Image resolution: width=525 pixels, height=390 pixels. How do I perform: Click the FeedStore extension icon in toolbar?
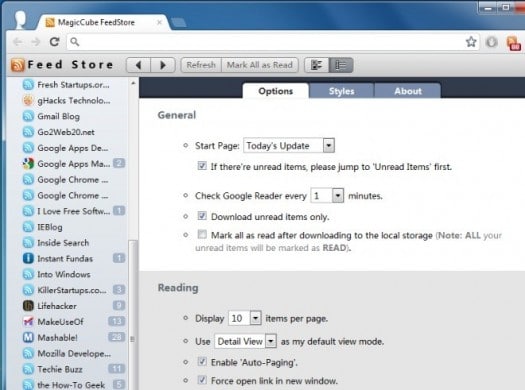pos(513,43)
